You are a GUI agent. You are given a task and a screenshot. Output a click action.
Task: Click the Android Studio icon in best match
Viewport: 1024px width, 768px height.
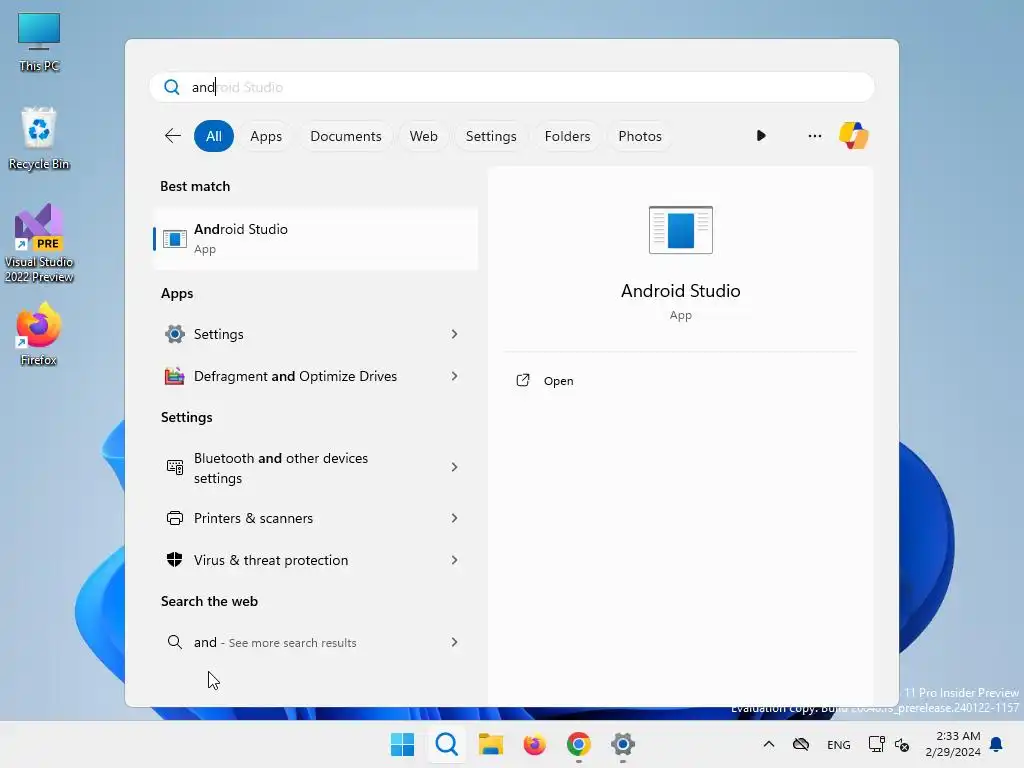coord(174,239)
